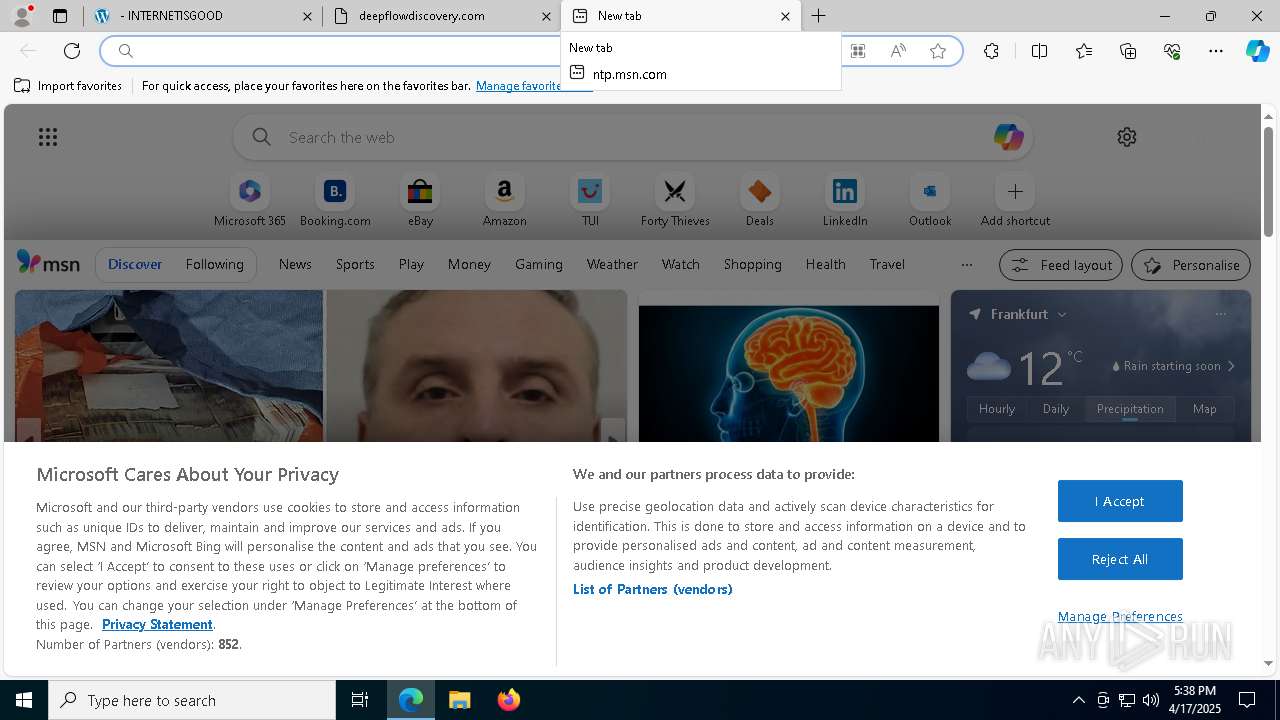Add this page to favorites star

coord(938,51)
